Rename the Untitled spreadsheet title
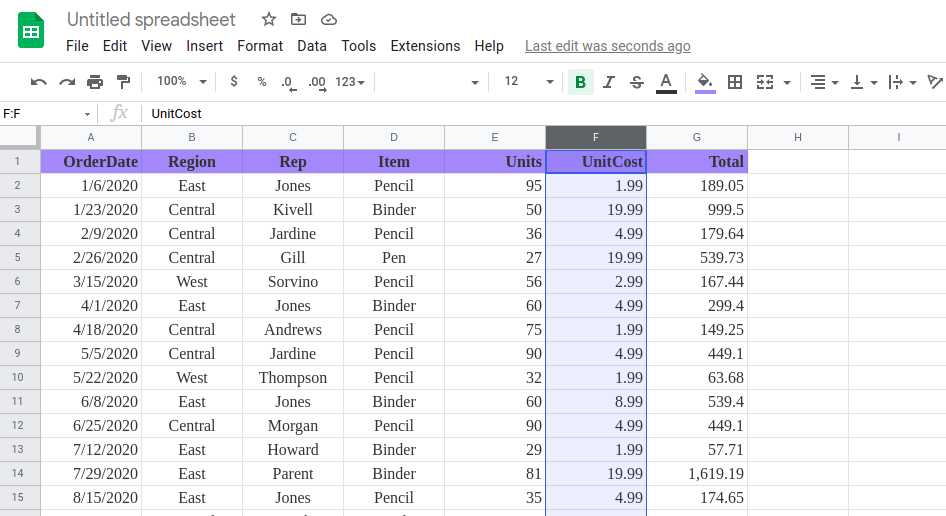Viewport: 946px width, 516px height. point(151,20)
